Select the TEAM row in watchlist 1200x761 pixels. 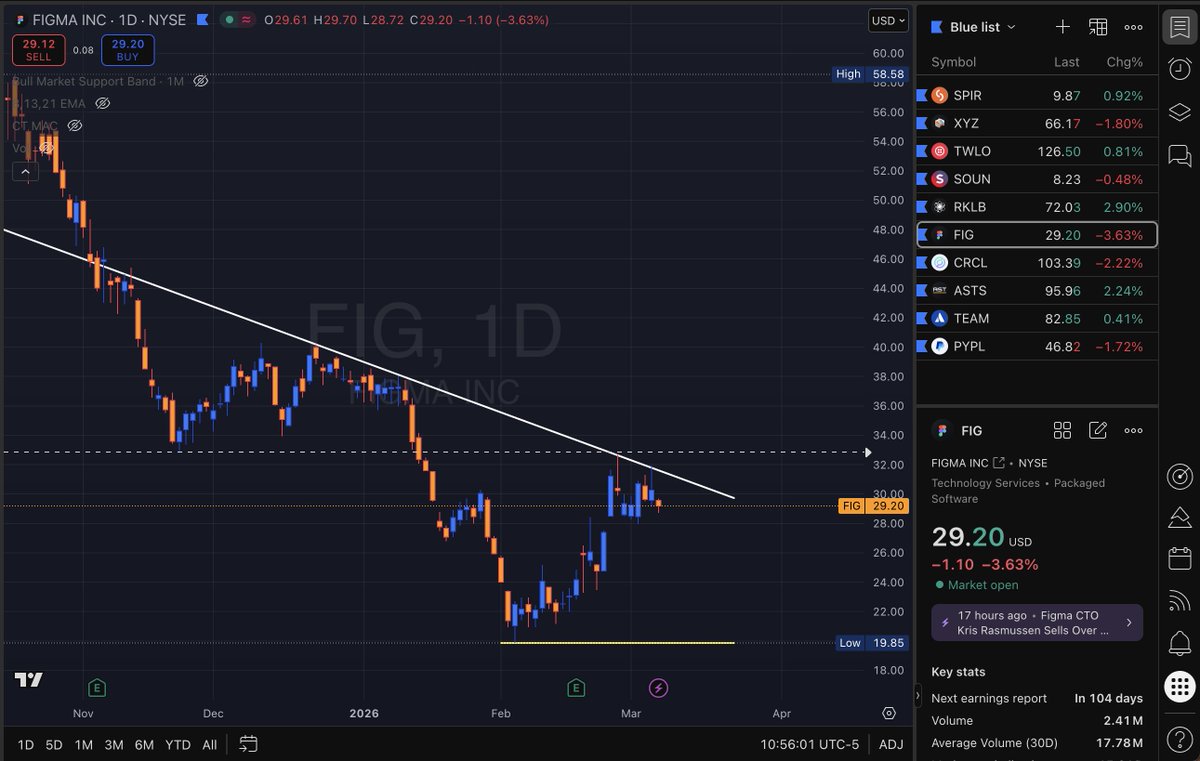(1036, 319)
